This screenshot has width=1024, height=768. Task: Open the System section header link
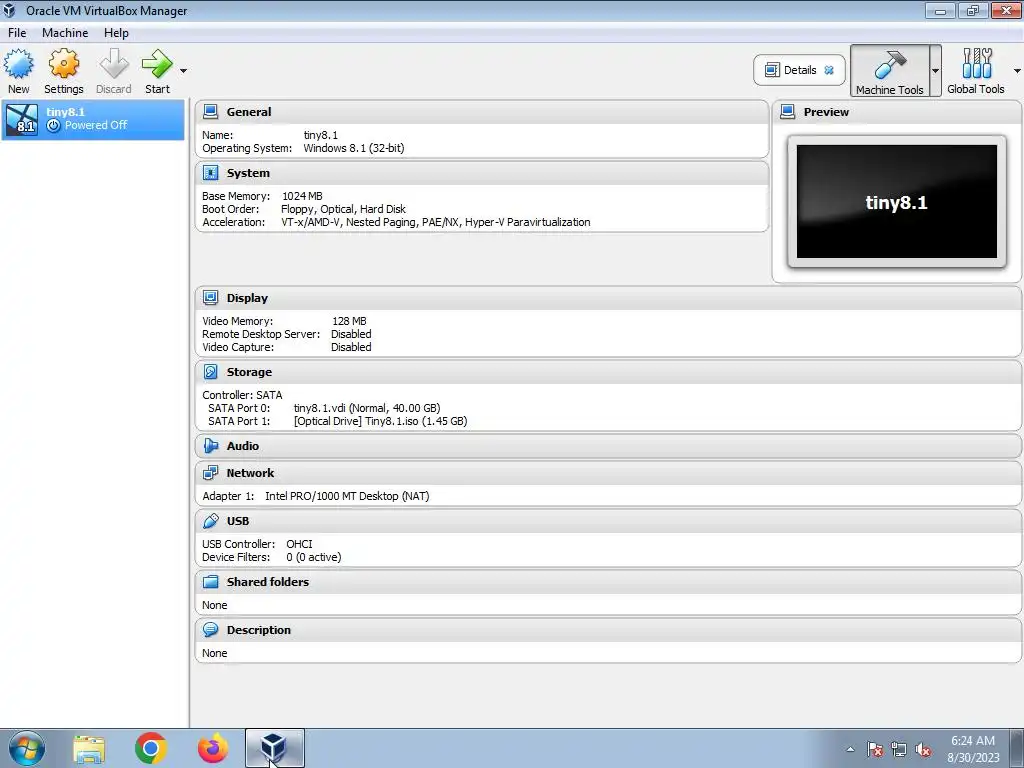pyautogui.click(x=248, y=173)
